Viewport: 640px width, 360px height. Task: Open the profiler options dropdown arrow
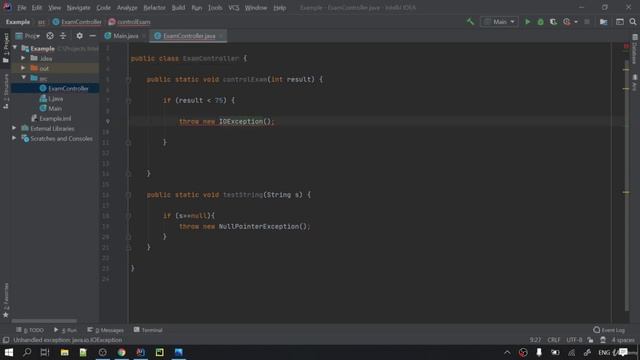coord(576,22)
